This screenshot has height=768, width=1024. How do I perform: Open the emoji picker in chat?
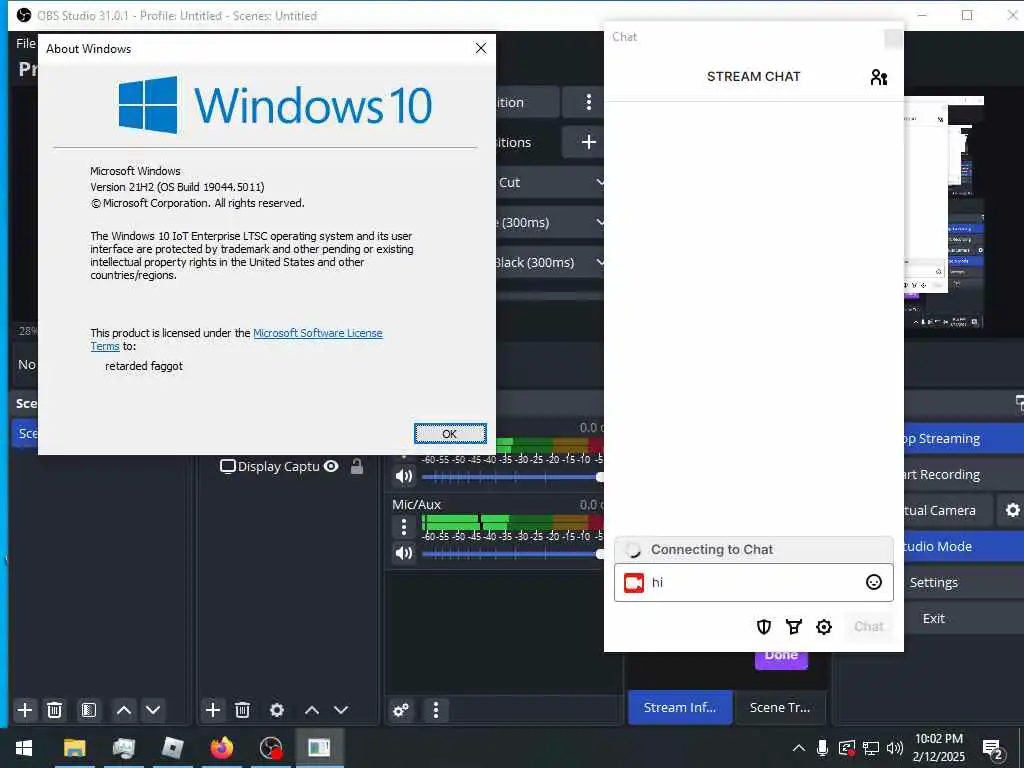point(874,582)
